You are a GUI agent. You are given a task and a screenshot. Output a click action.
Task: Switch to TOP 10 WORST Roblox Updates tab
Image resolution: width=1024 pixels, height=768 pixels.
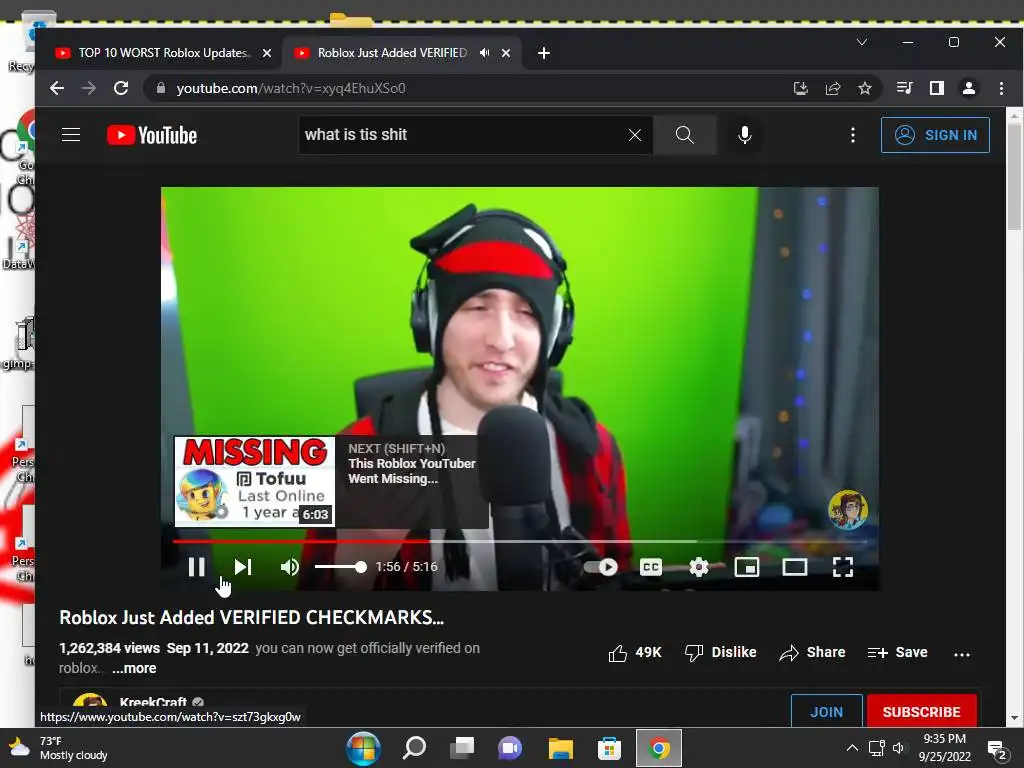(x=163, y=53)
